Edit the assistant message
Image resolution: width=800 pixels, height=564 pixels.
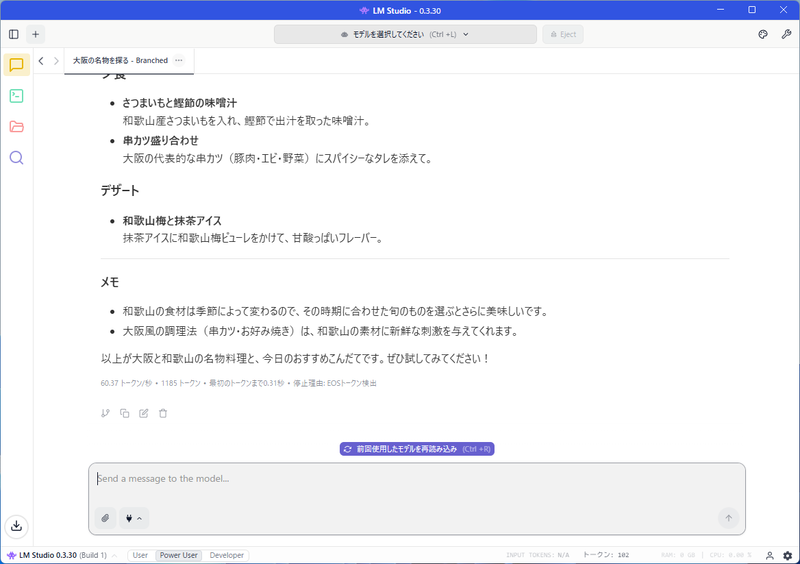click(144, 413)
